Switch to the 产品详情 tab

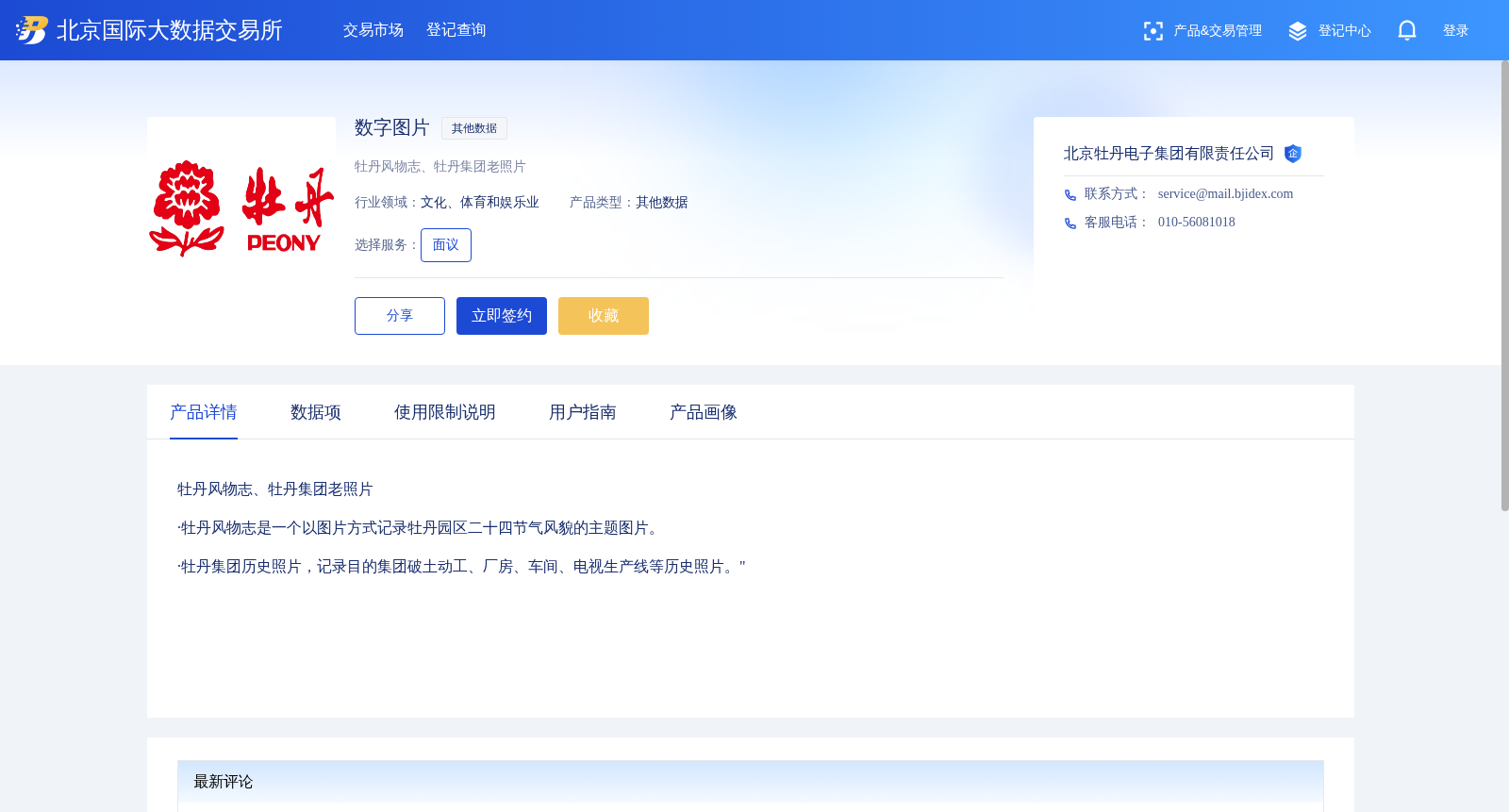204,412
